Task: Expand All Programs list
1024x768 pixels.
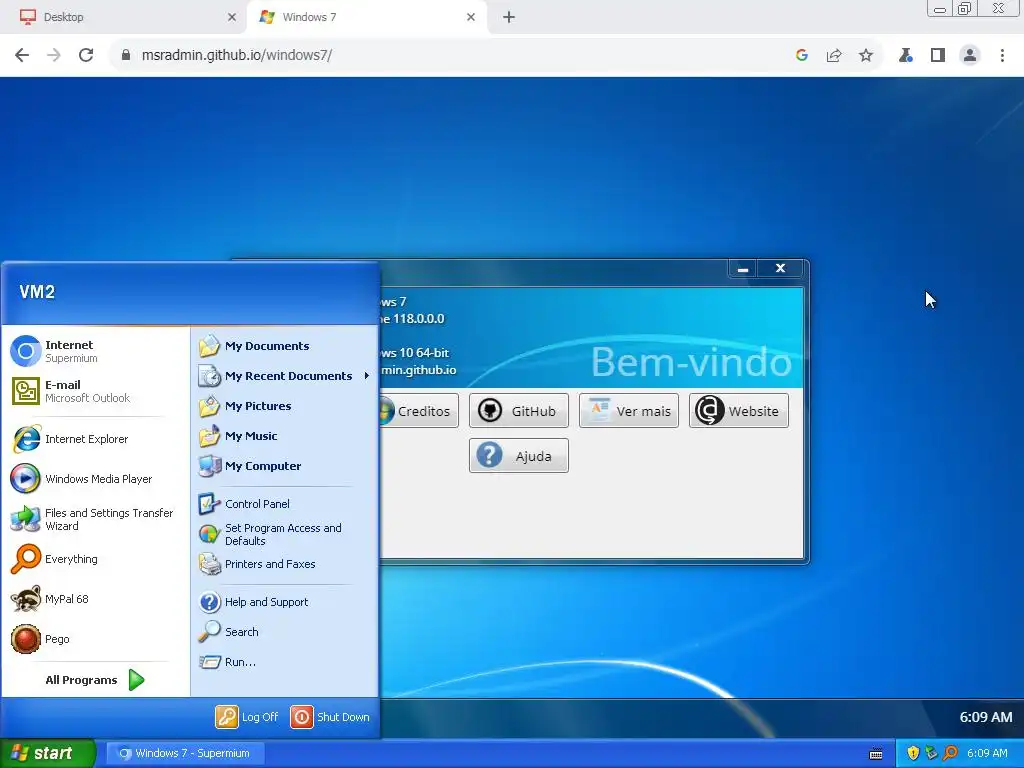Action: coord(95,680)
